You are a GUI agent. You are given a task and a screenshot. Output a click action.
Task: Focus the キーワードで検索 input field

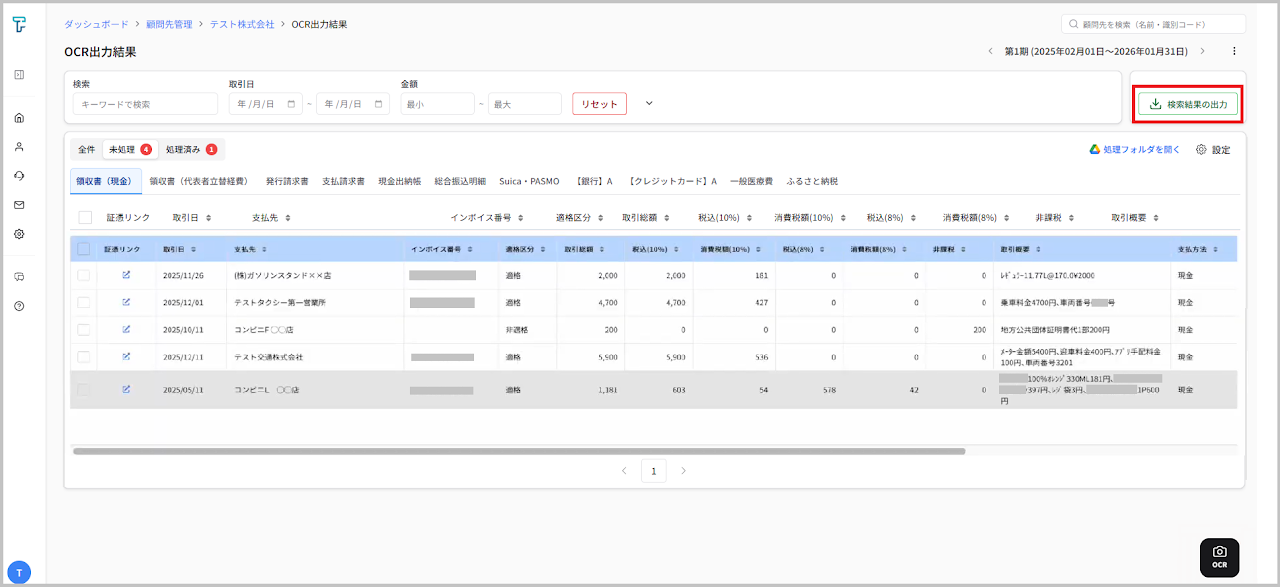coord(145,104)
